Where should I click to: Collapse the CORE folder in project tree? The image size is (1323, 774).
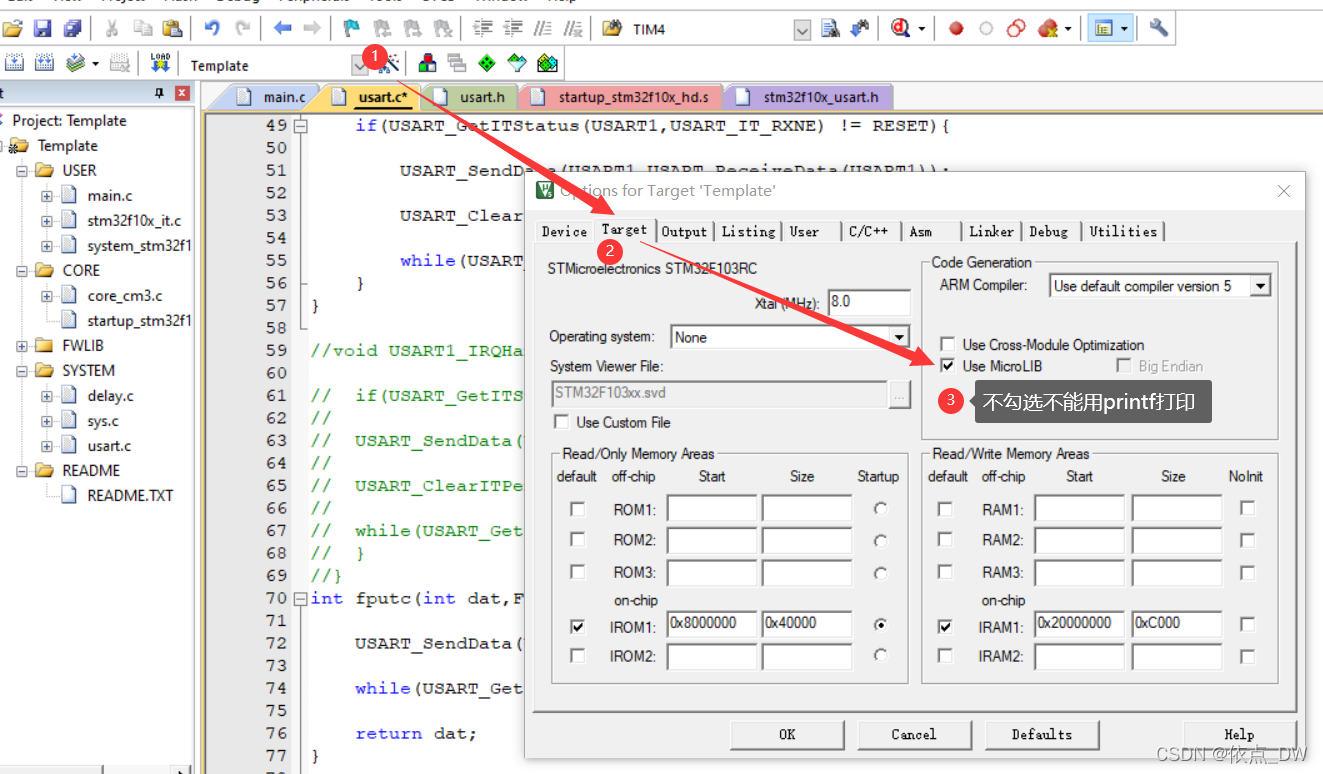tap(22, 271)
